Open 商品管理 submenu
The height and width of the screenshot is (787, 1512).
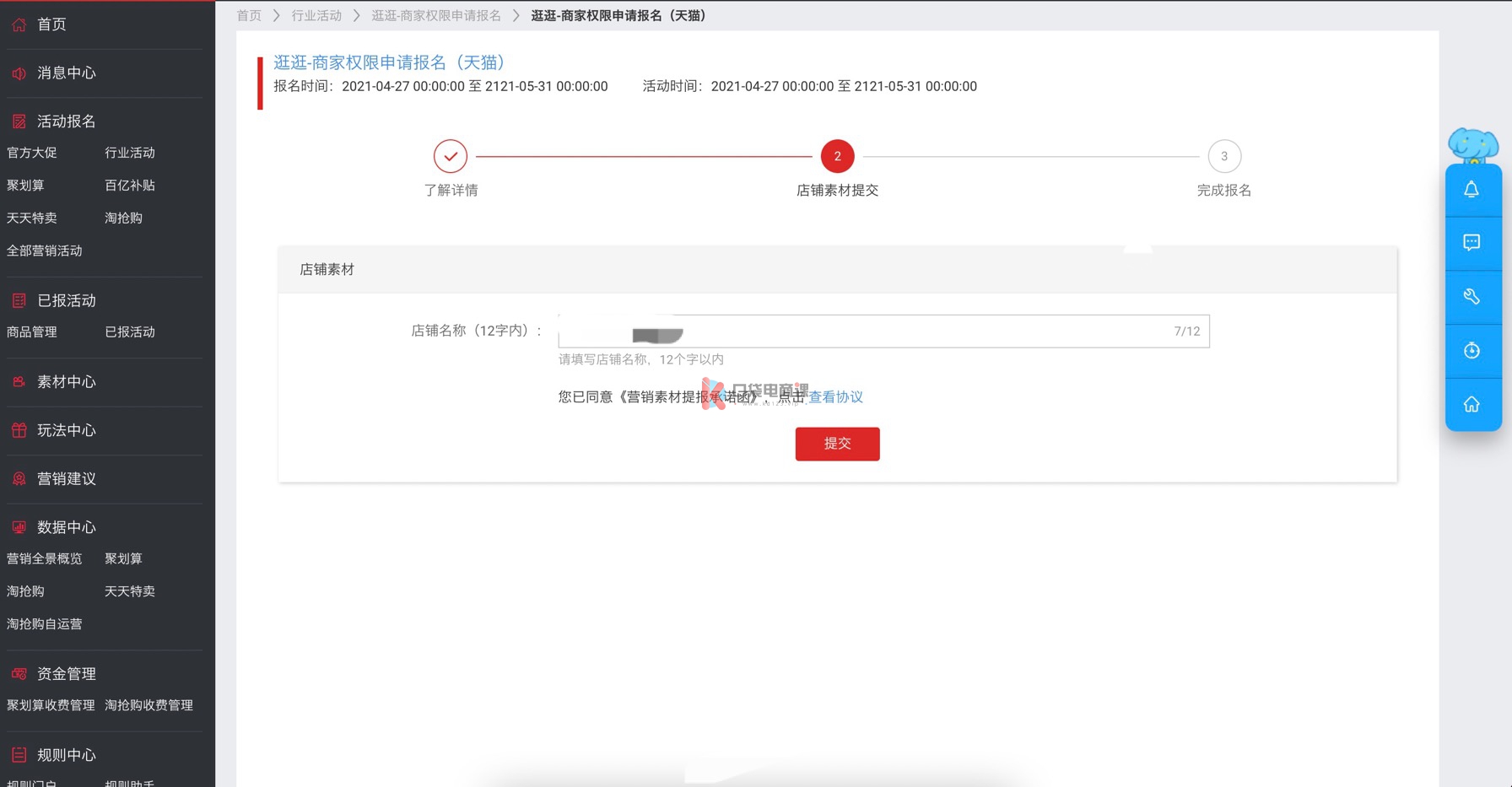pyautogui.click(x=32, y=332)
